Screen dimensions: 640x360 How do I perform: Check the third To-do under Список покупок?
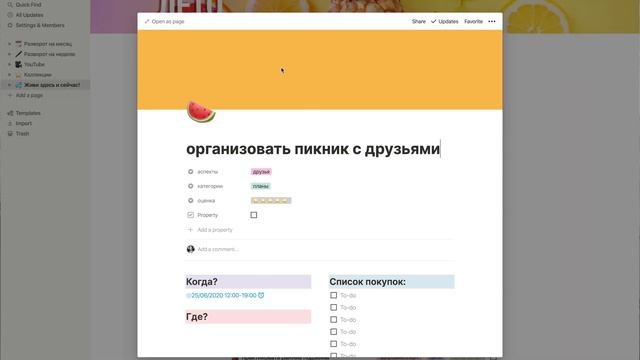click(333, 320)
